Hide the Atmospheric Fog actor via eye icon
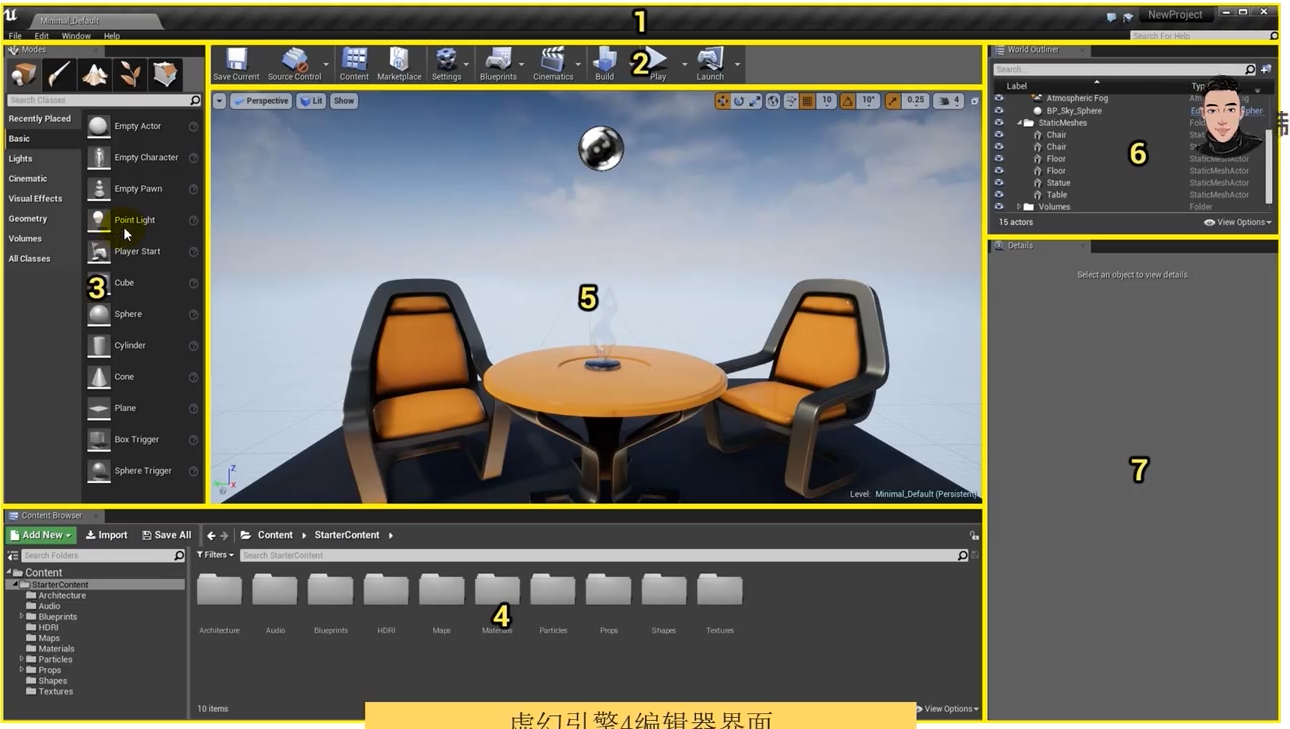Image resolution: width=1290 pixels, height=729 pixels. coord(998,98)
